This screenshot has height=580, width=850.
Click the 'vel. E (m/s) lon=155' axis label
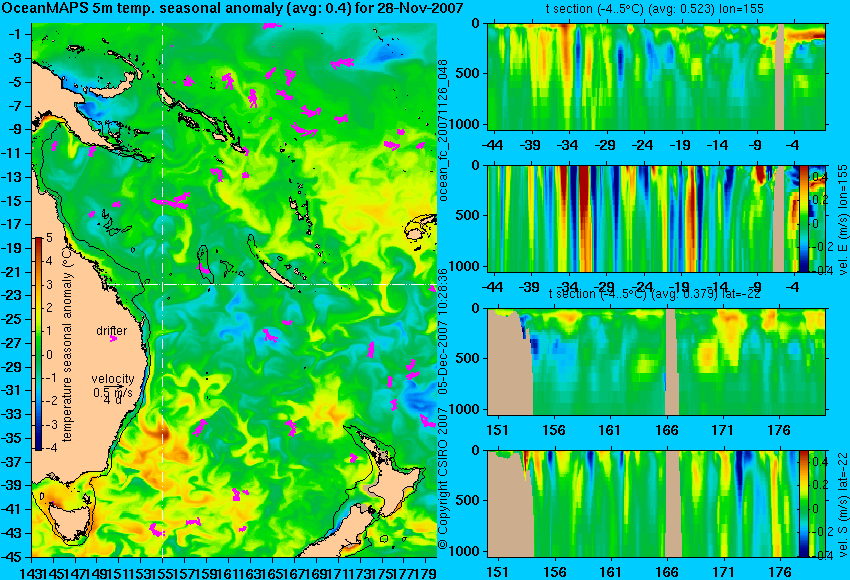[843, 220]
